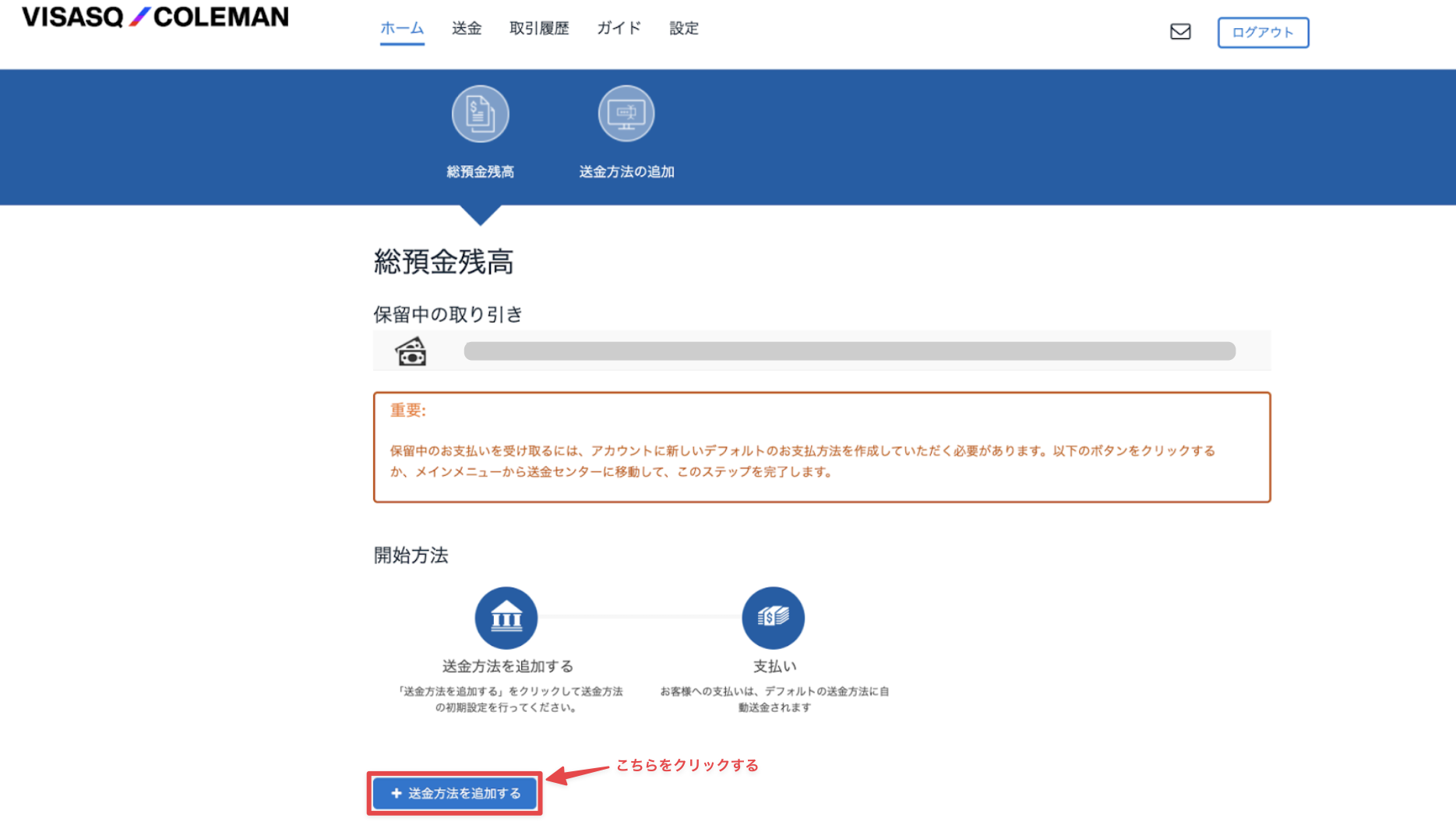The width and height of the screenshot is (1456, 832).
Task: Click the 支払い cash icon
Action: pyautogui.click(x=774, y=618)
